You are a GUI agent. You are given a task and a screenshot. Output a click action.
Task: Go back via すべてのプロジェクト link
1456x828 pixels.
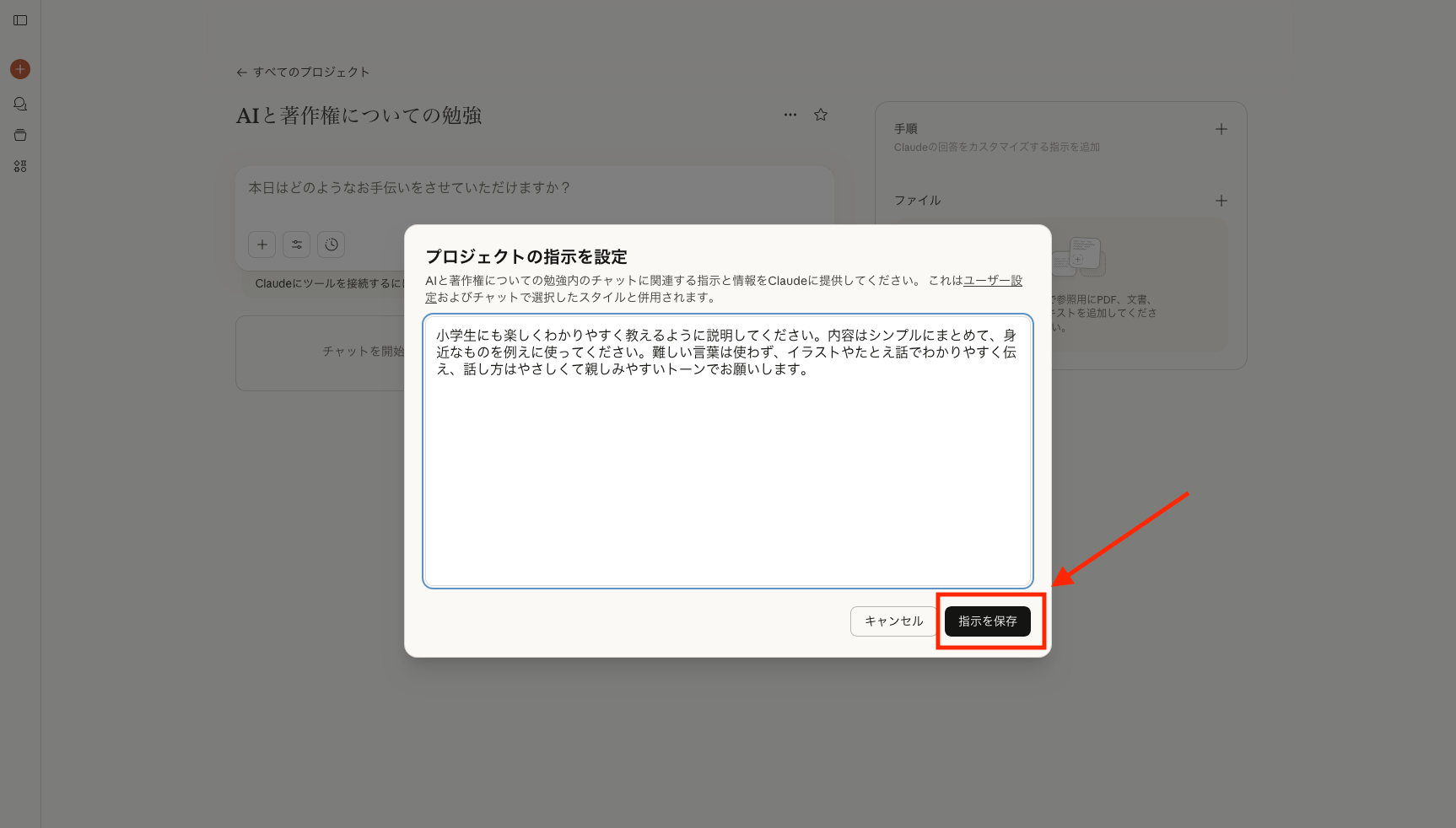[304, 73]
